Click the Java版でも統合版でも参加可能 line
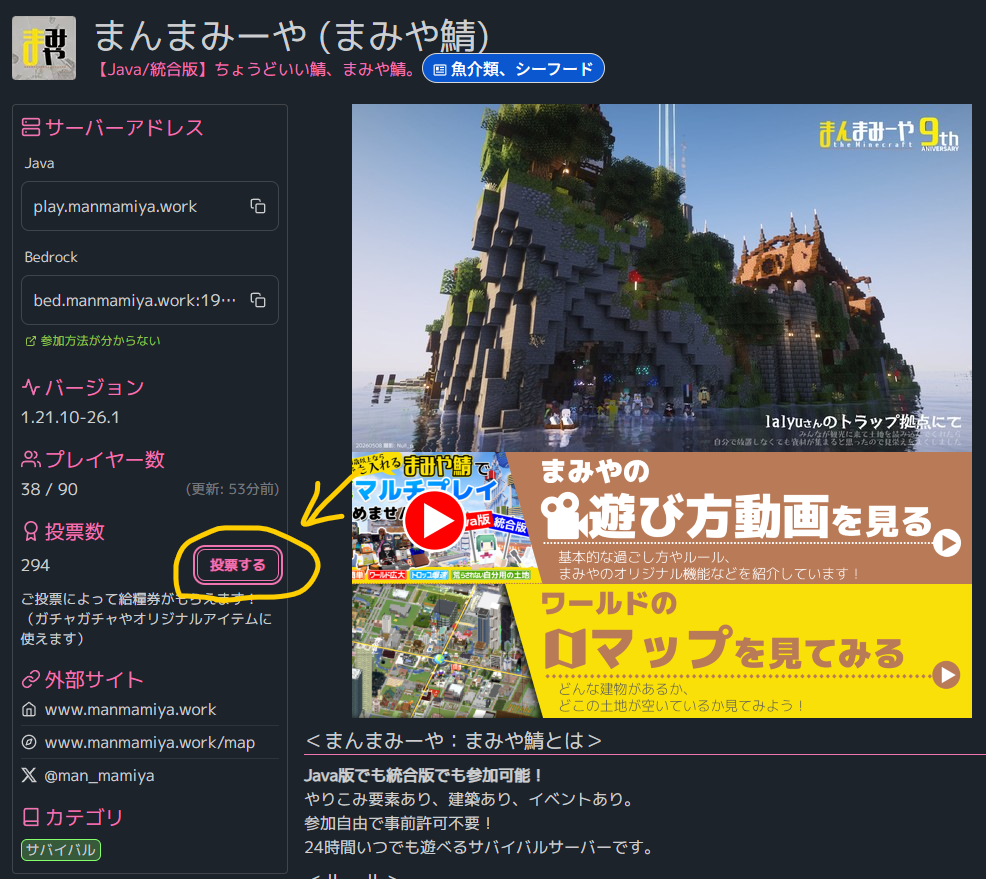The image size is (986, 879). coord(423,775)
